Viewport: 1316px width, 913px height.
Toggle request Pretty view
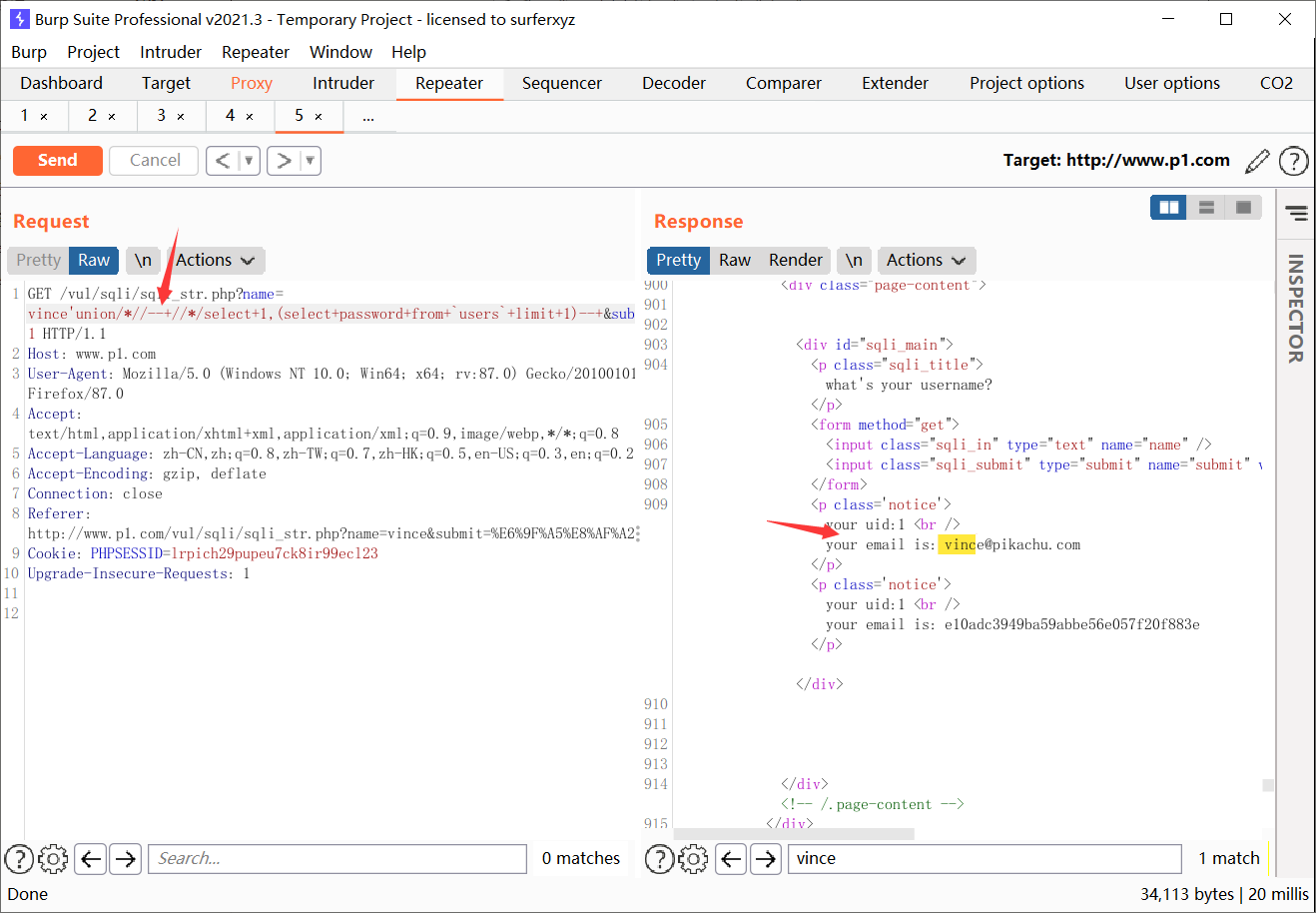pyautogui.click(x=39, y=260)
